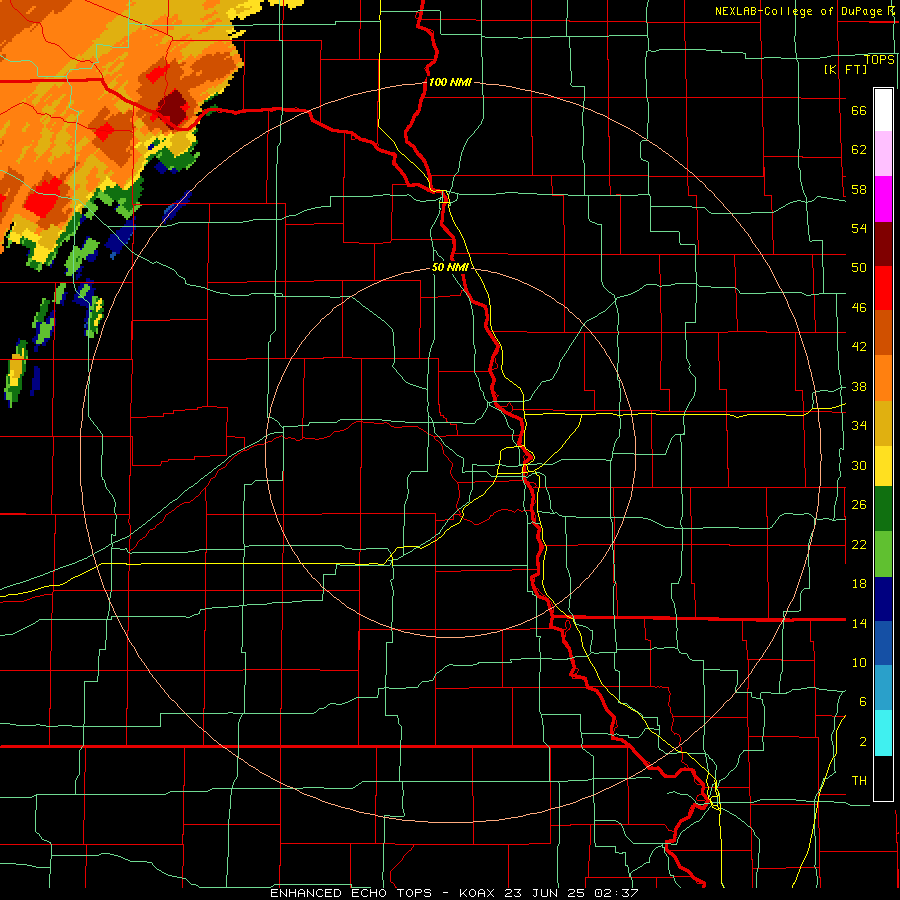The width and height of the screenshot is (900, 900).
Task: Click the black TH swatch in the legend
Action: pos(883,778)
